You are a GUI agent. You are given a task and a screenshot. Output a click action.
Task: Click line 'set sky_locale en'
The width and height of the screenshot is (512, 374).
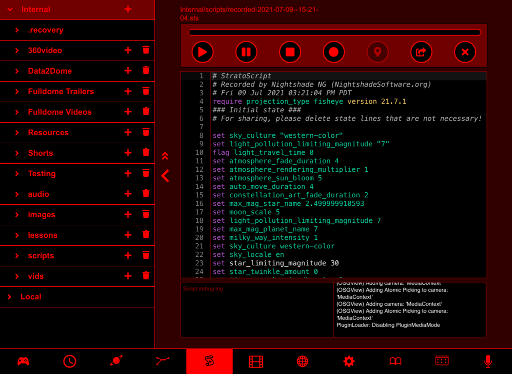pyautogui.click(x=248, y=254)
